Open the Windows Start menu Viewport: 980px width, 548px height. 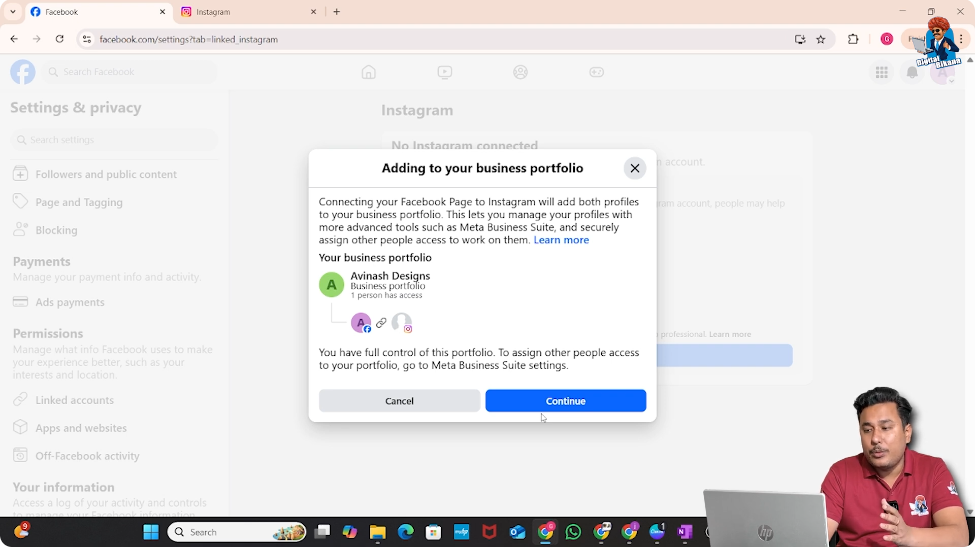151,532
